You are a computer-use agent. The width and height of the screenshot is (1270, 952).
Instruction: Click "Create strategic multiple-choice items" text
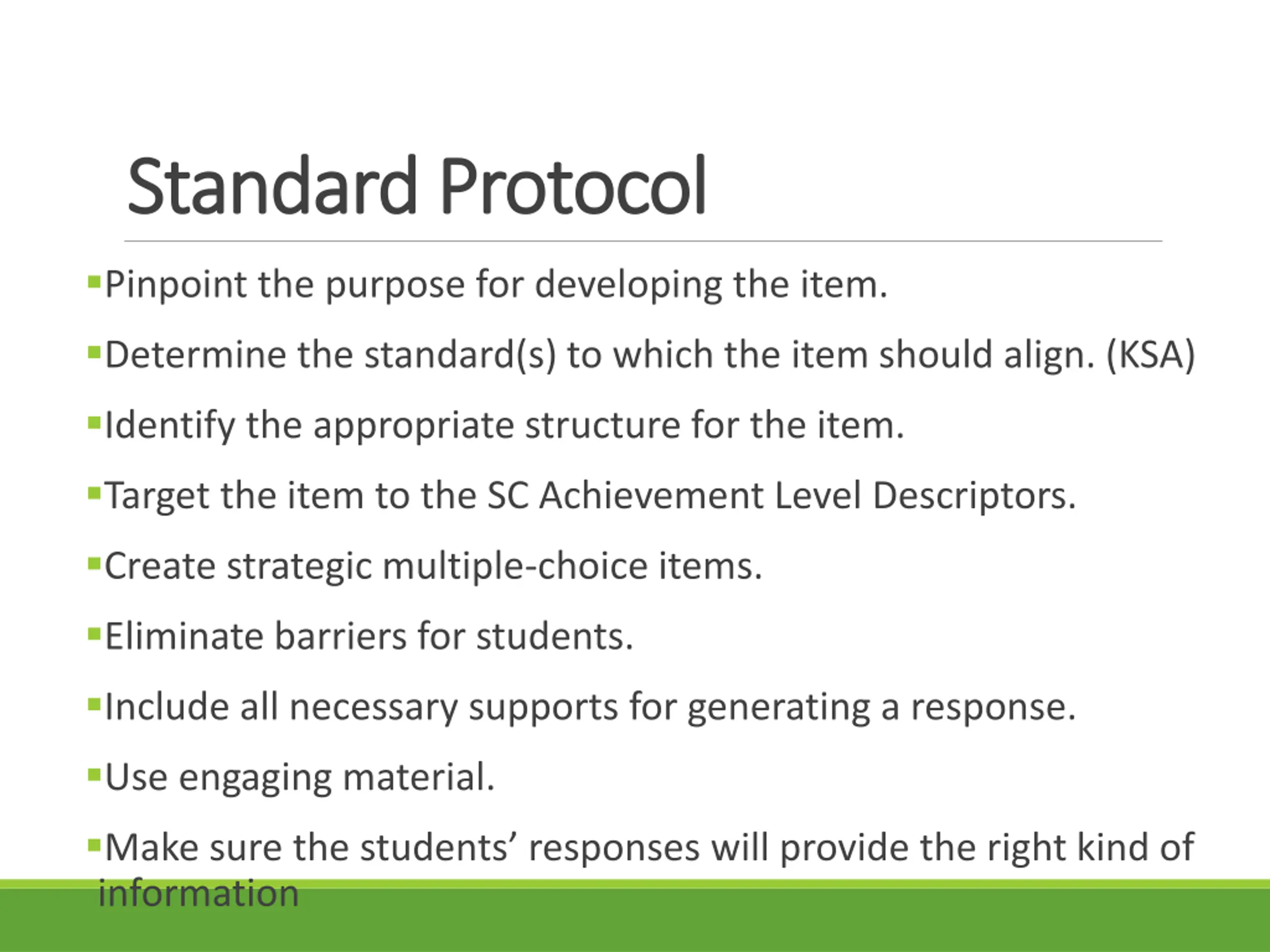click(x=433, y=566)
